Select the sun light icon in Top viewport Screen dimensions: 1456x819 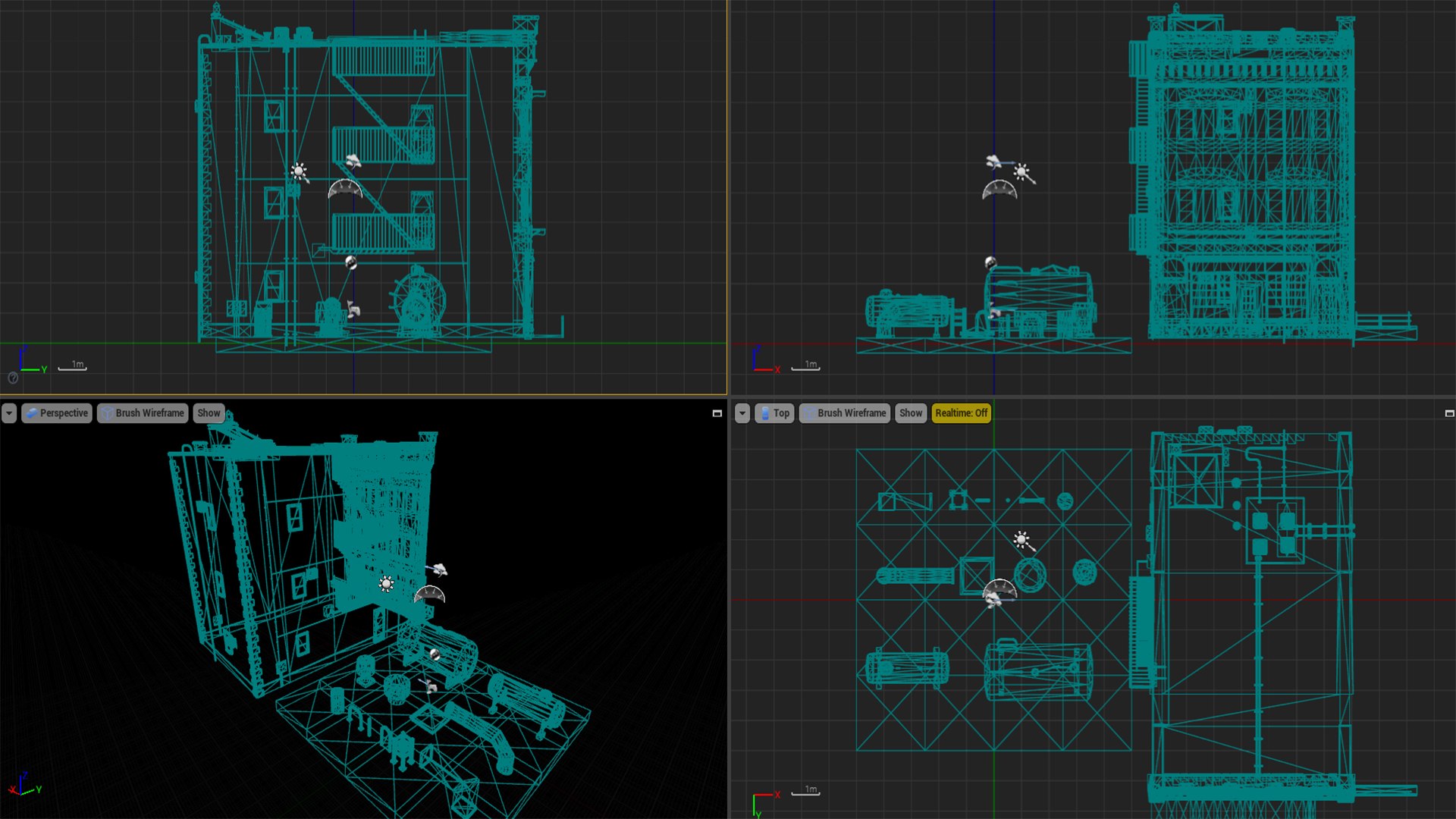[1023, 540]
